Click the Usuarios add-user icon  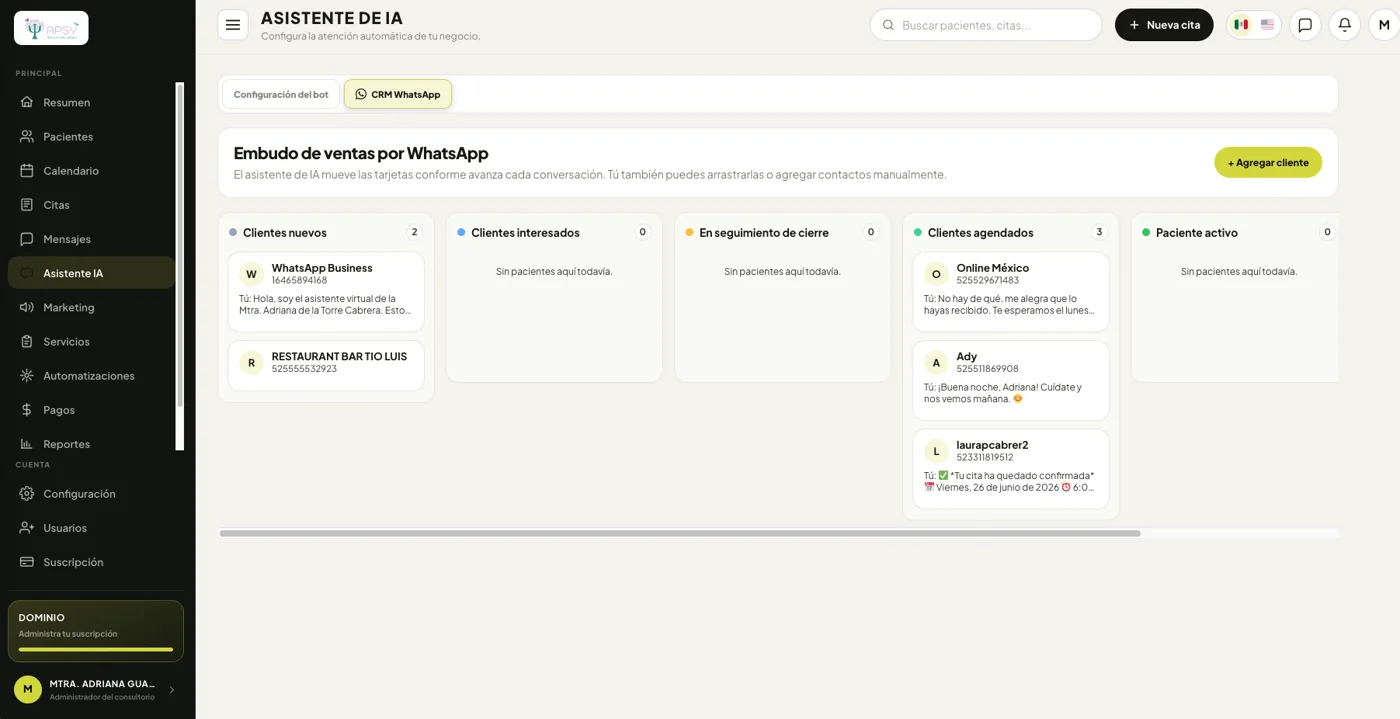coord(27,527)
